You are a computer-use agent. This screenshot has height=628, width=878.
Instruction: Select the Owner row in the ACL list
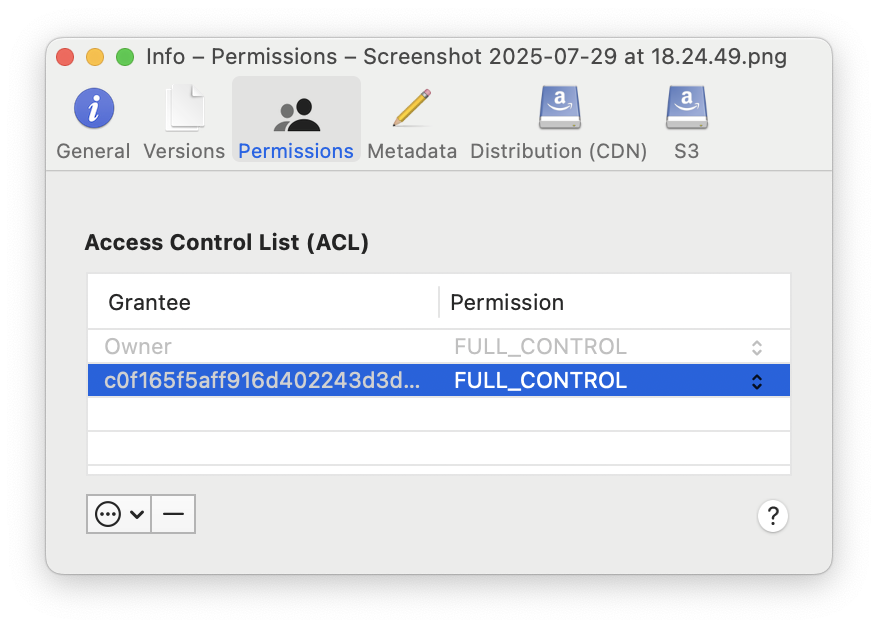300,346
